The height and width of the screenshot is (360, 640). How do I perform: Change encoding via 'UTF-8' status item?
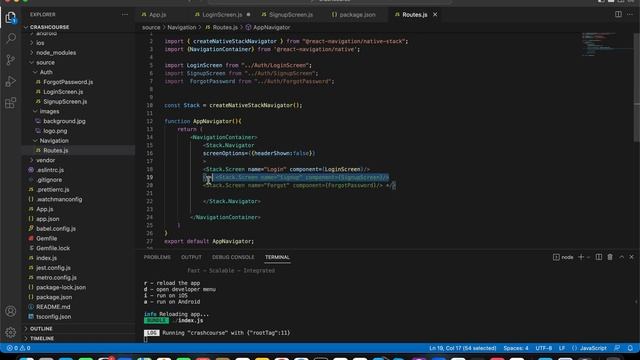[x=544, y=348]
